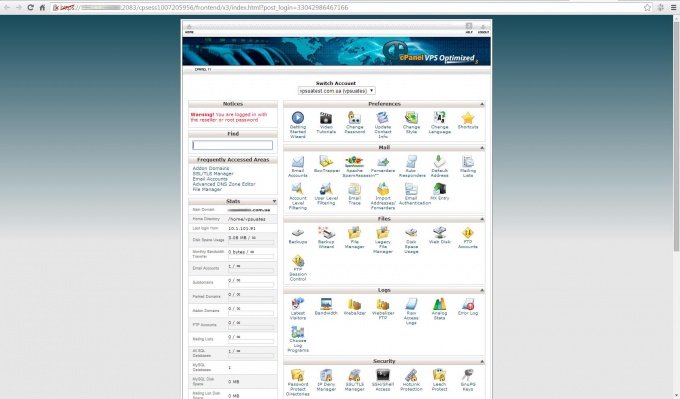The width and height of the screenshot is (680, 399).
Task: Collapse the Logs section
Action: [x=482, y=290]
